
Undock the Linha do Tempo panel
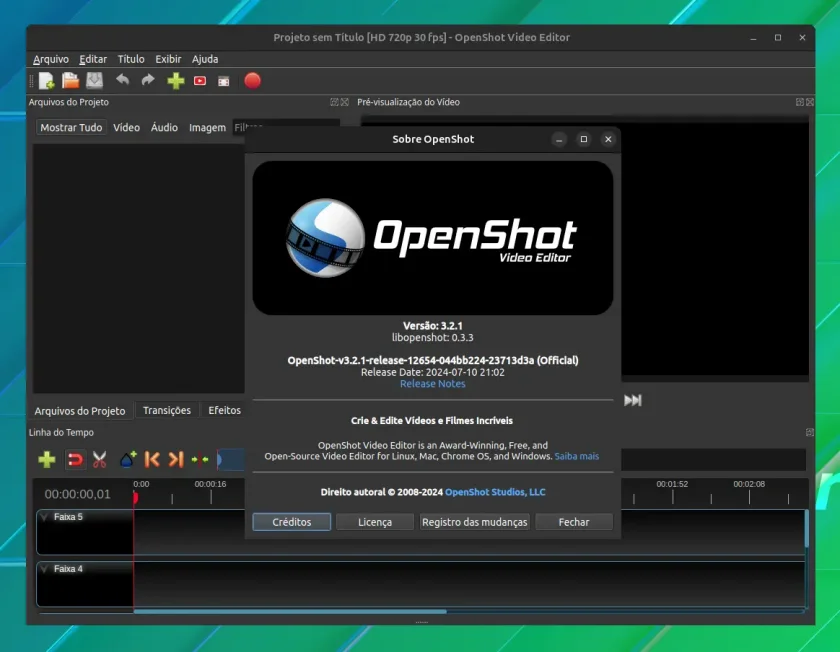click(809, 432)
